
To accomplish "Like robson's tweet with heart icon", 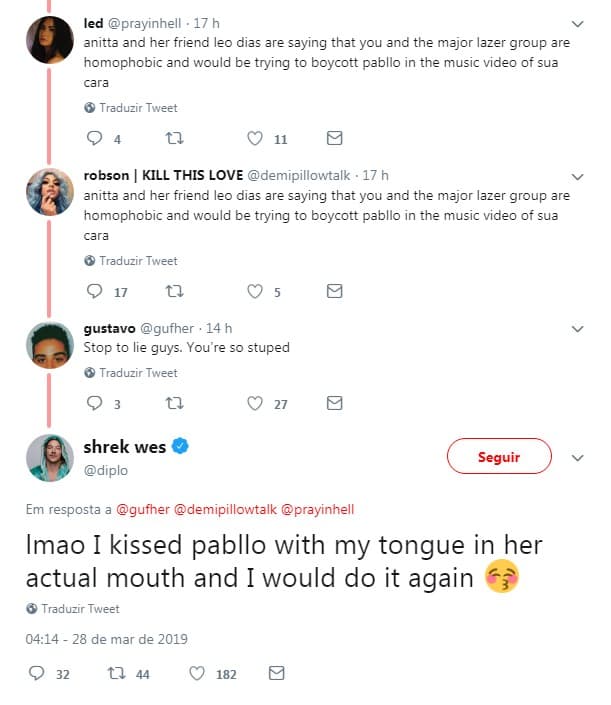I will click(255, 291).
